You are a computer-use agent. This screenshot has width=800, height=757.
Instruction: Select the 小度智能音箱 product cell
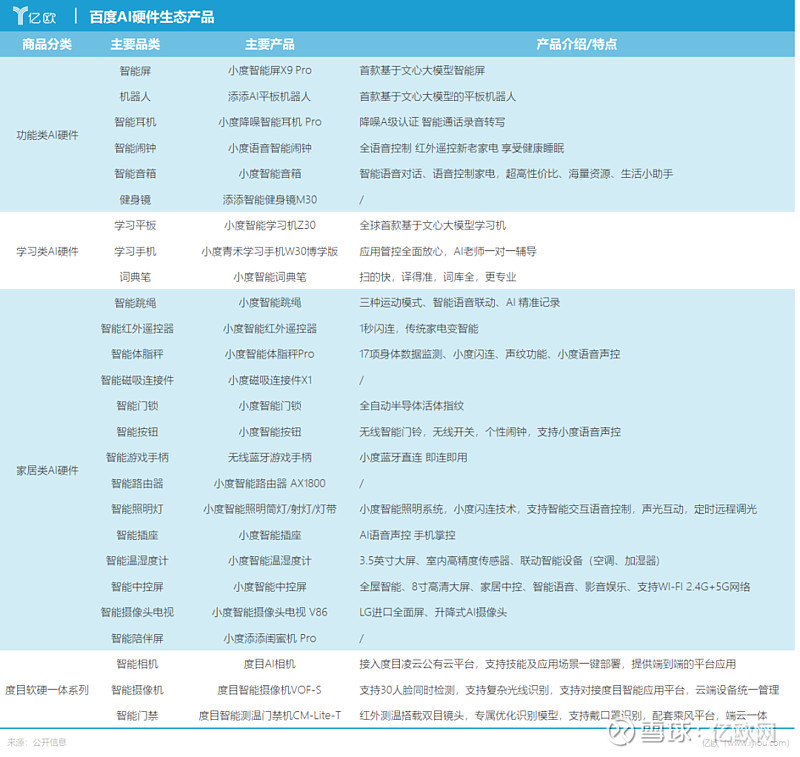coord(268,174)
